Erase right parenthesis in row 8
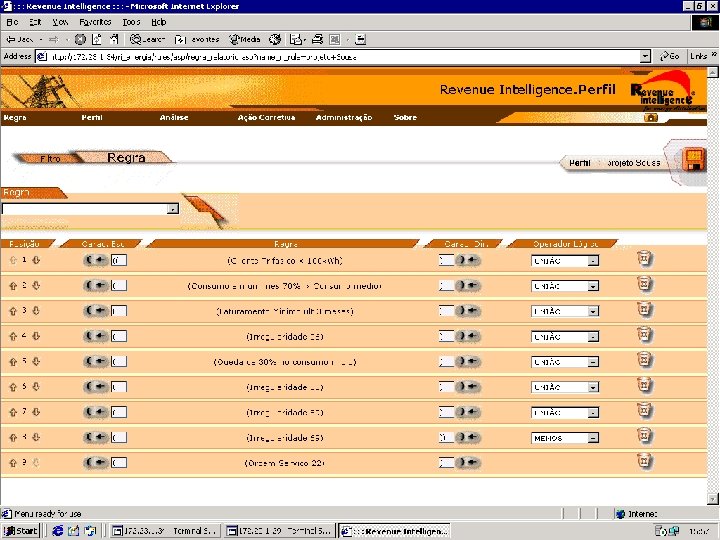This screenshot has height=540, width=720. (x=473, y=437)
